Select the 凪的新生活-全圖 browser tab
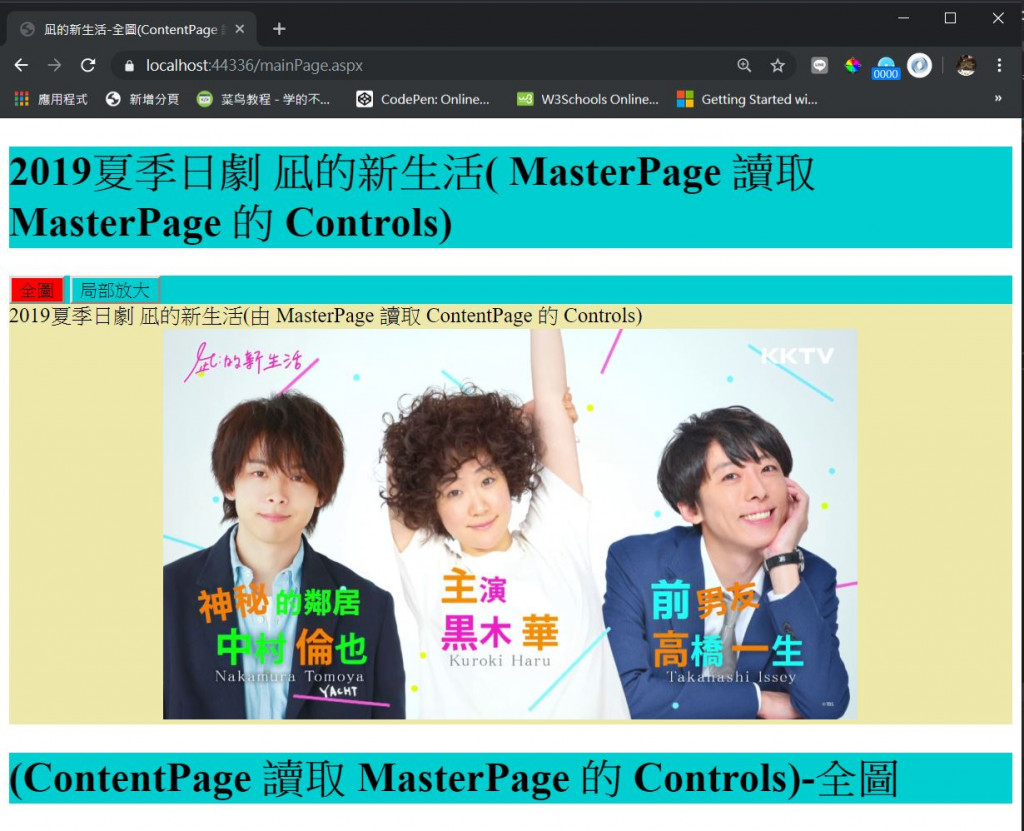This screenshot has height=831, width=1024. pos(131,29)
